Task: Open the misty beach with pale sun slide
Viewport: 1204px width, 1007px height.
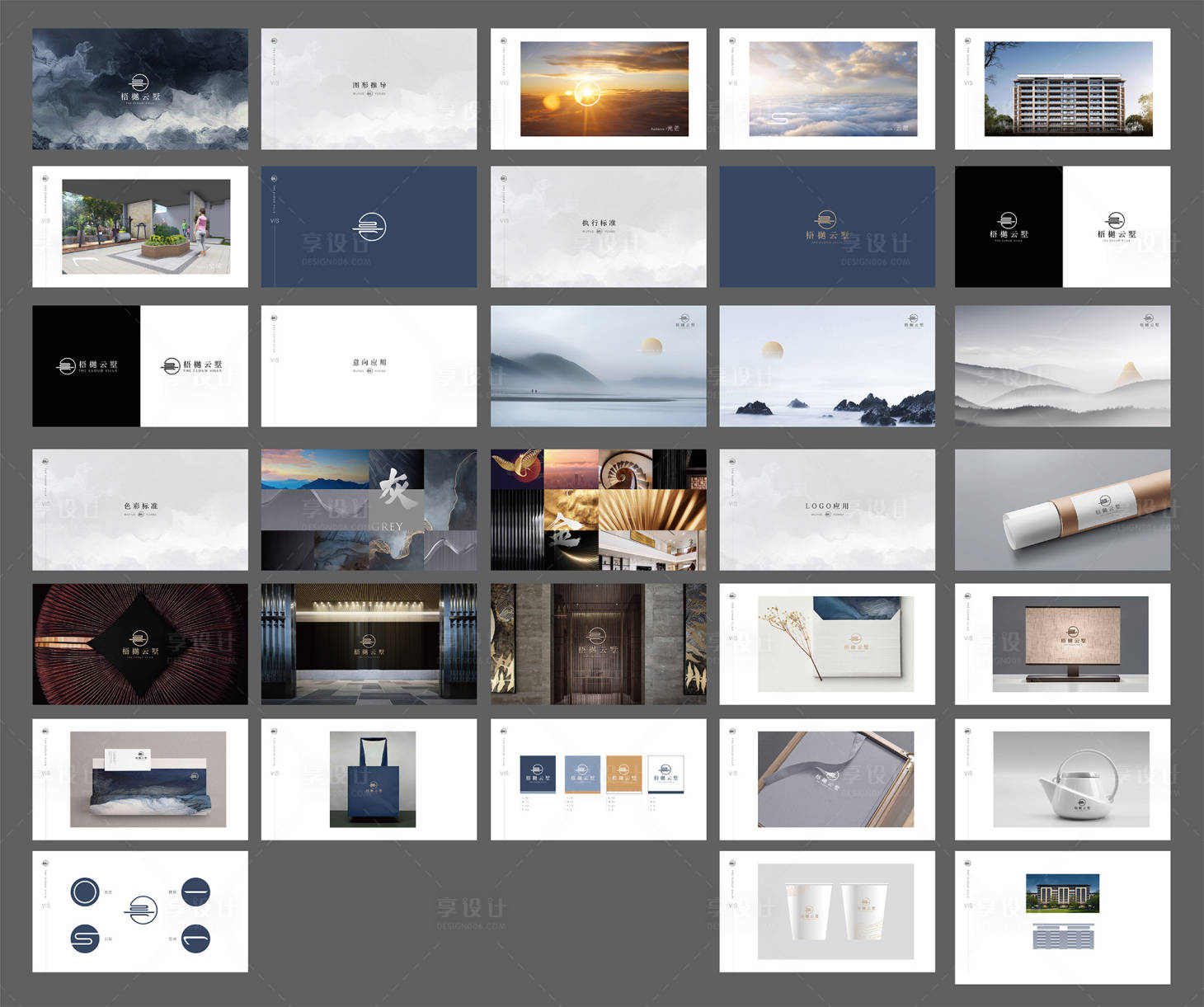Action: click(598, 366)
